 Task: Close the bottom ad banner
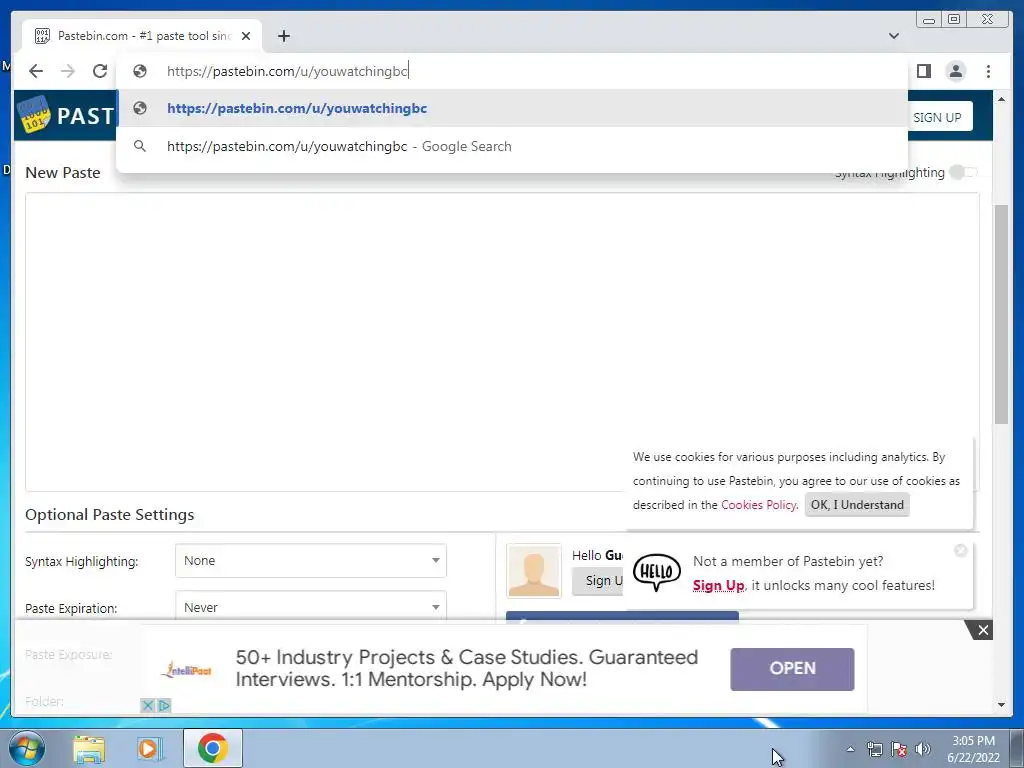click(x=982, y=630)
